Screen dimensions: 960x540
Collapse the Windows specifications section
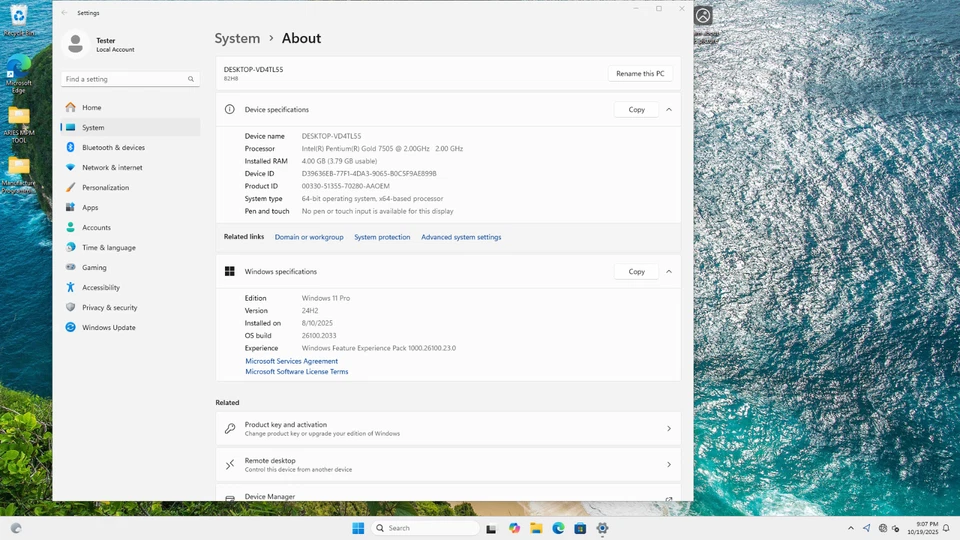pos(669,271)
